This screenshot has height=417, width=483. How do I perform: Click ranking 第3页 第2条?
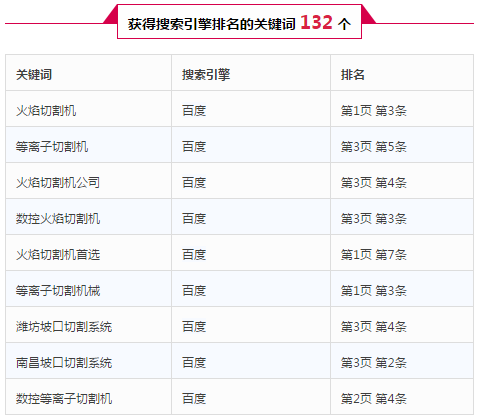(374, 362)
